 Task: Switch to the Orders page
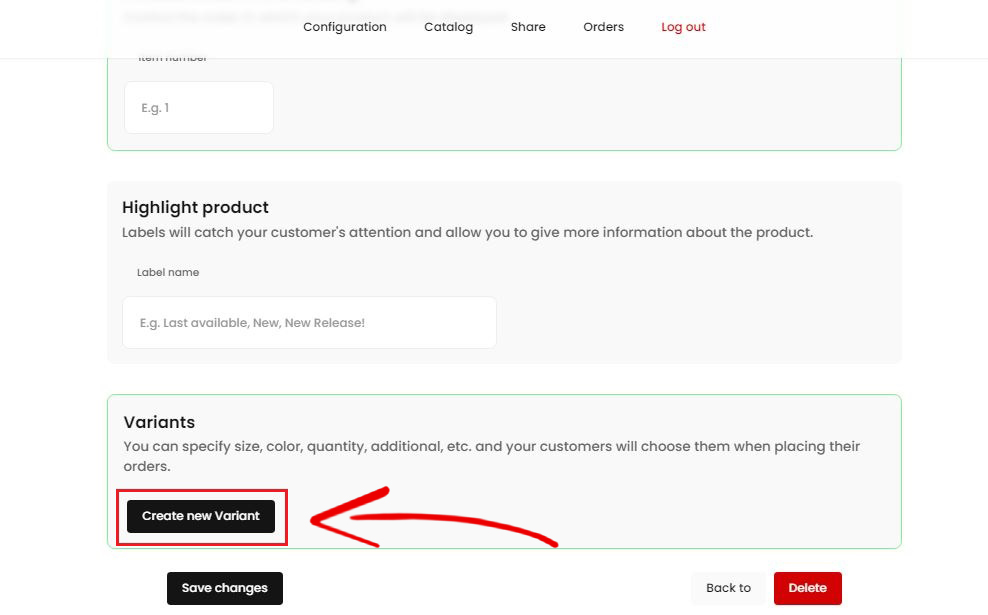[603, 27]
